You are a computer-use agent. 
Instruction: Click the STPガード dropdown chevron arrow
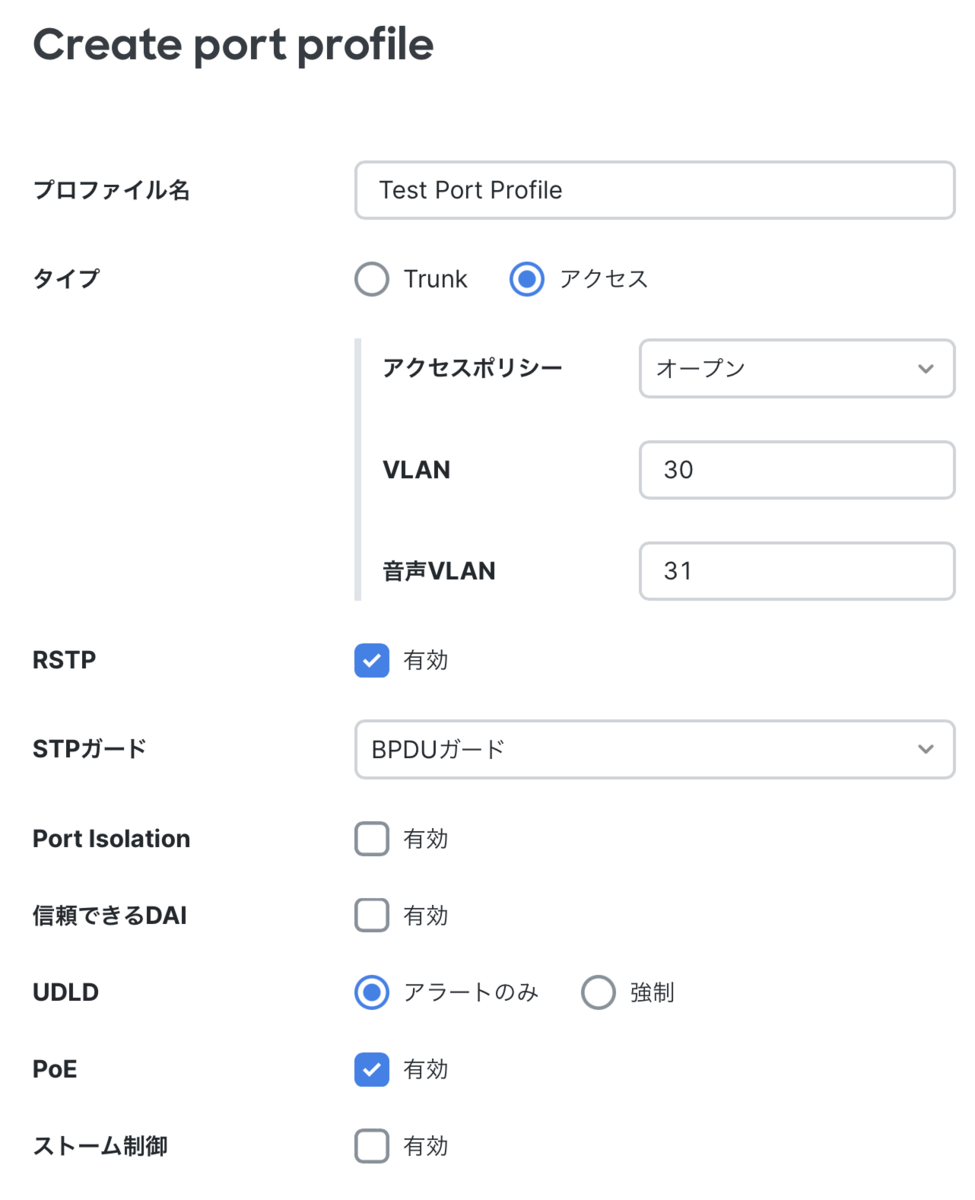pyautogui.click(x=925, y=749)
